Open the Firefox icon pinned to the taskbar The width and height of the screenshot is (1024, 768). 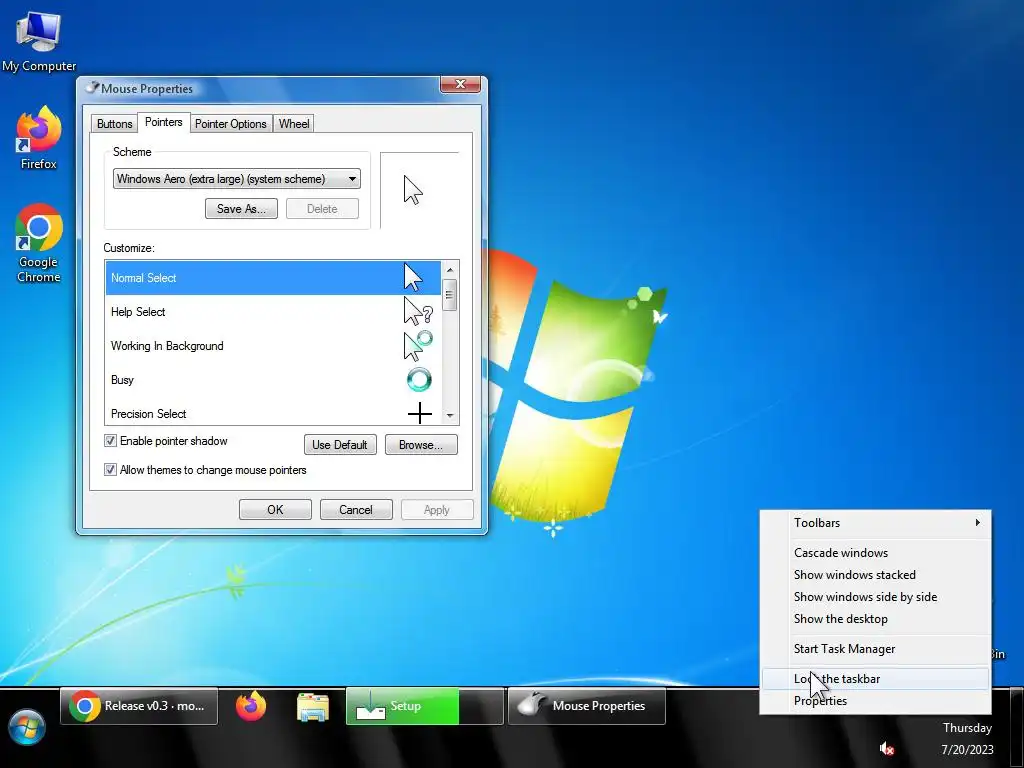tap(251, 706)
